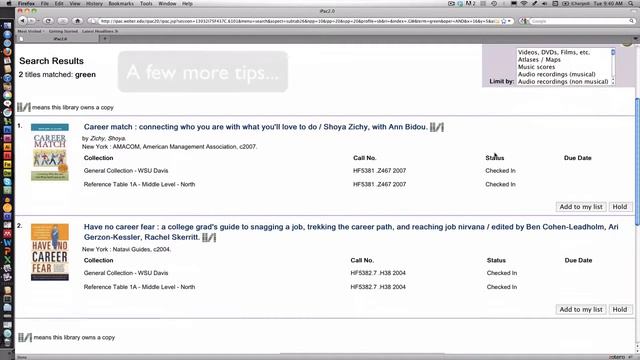Select Atlases / Maps limit option
This screenshot has width=640, height=360.
[x=539, y=60]
